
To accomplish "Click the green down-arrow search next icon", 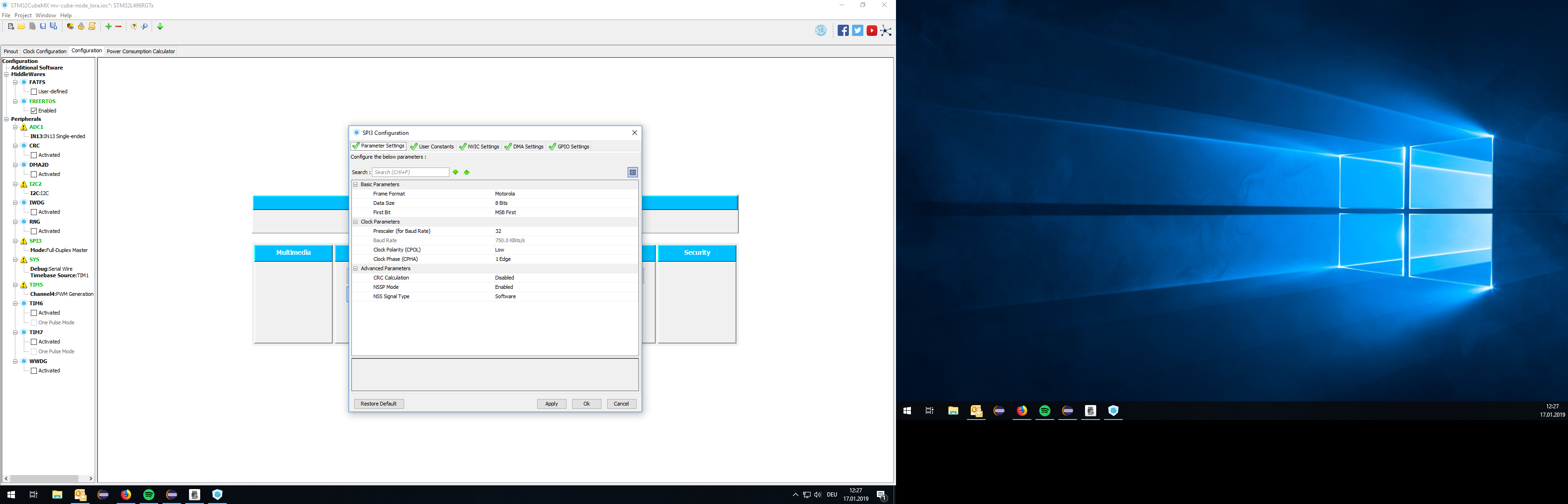I will click(x=455, y=172).
